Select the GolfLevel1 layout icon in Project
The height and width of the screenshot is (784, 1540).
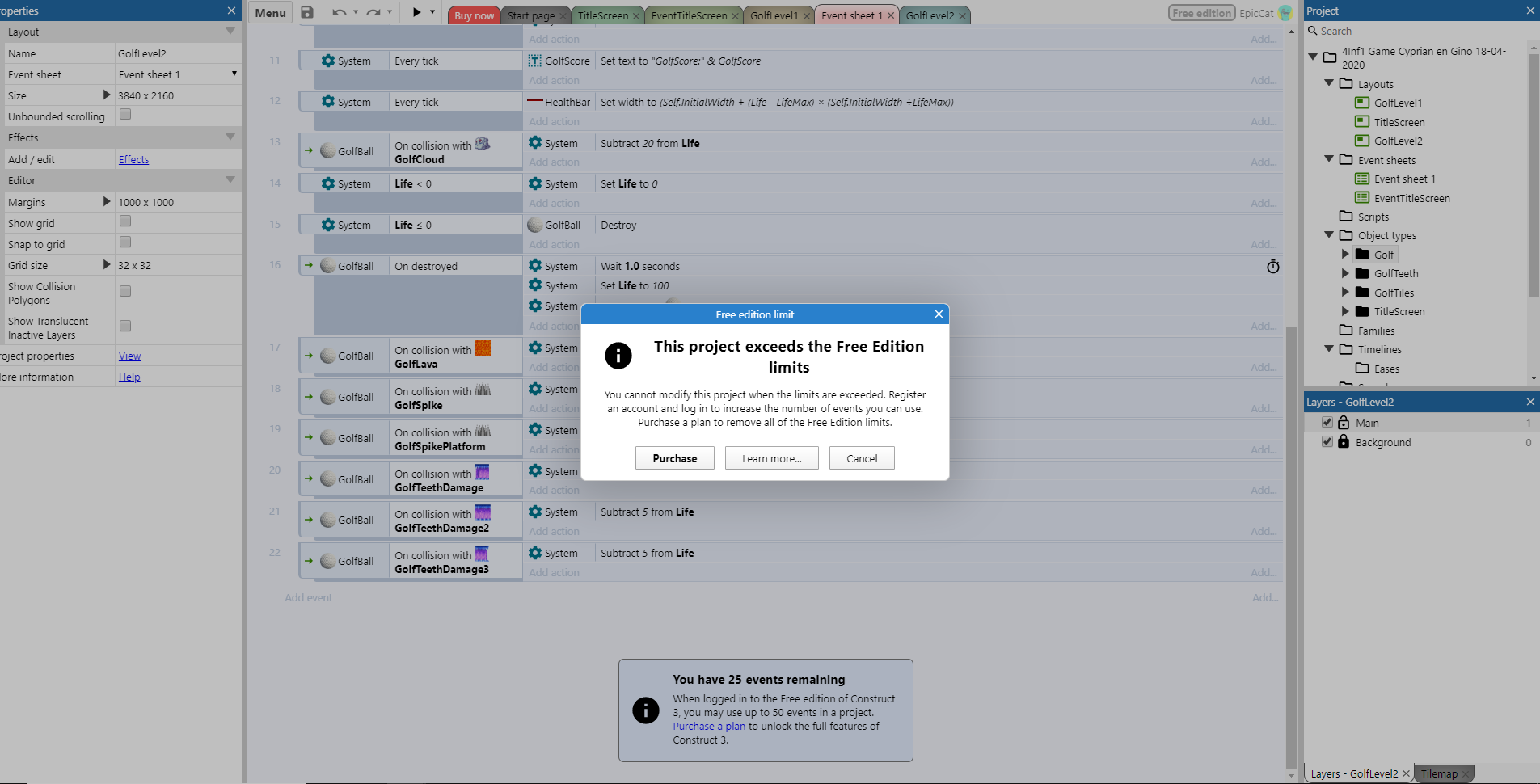[1362, 103]
